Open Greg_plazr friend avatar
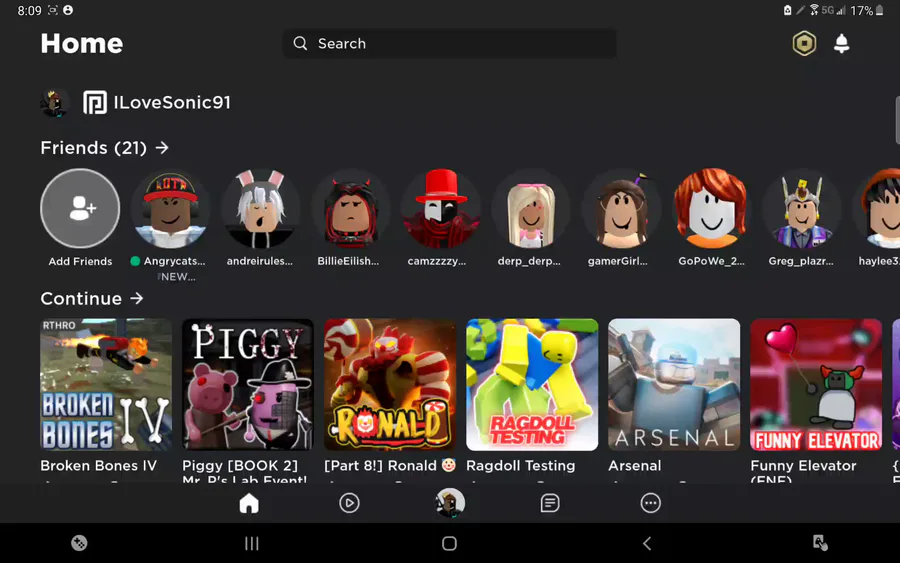The width and height of the screenshot is (900, 563). [802, 208]
